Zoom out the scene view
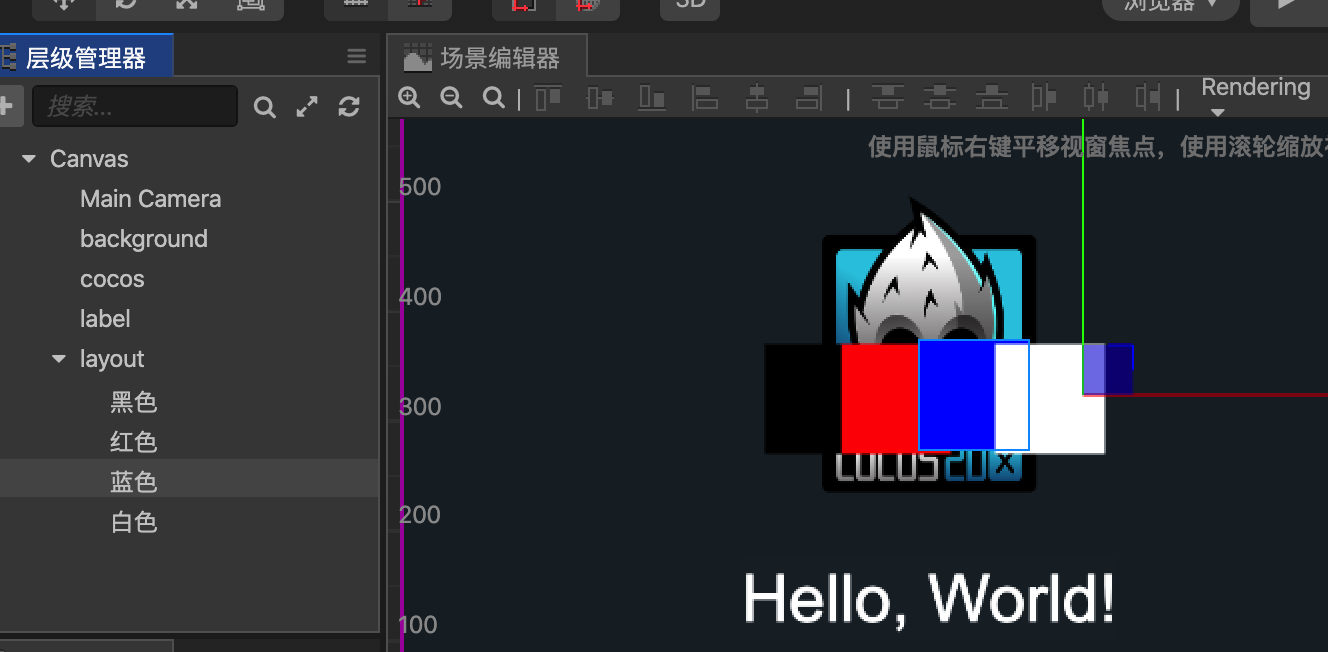Image resolution: width=1328 pixels, height=652 pixels. click(x=451, y=98)
